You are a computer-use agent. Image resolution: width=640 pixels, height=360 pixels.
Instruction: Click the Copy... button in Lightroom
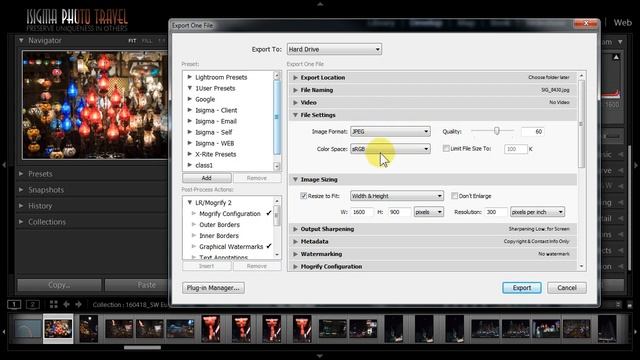pyautogui.click(x=59, y=285)
